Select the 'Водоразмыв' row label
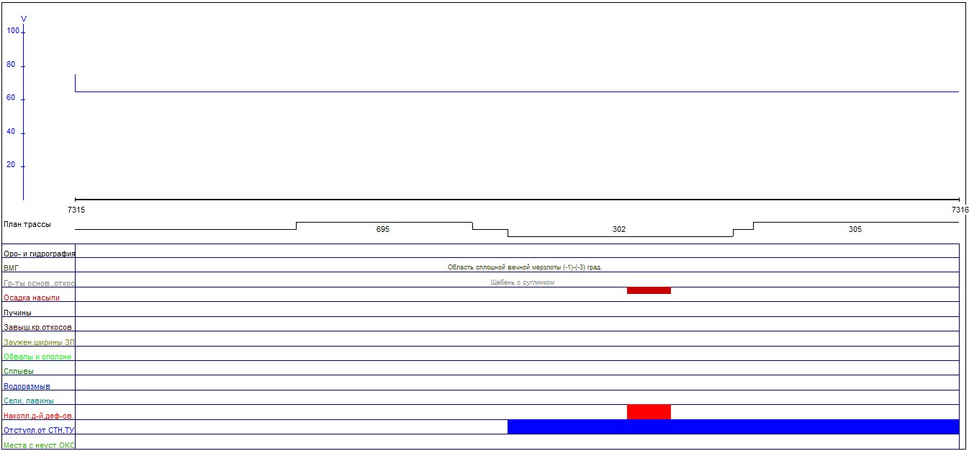Viewport: 969px width, 451px height. coord(27,386)
